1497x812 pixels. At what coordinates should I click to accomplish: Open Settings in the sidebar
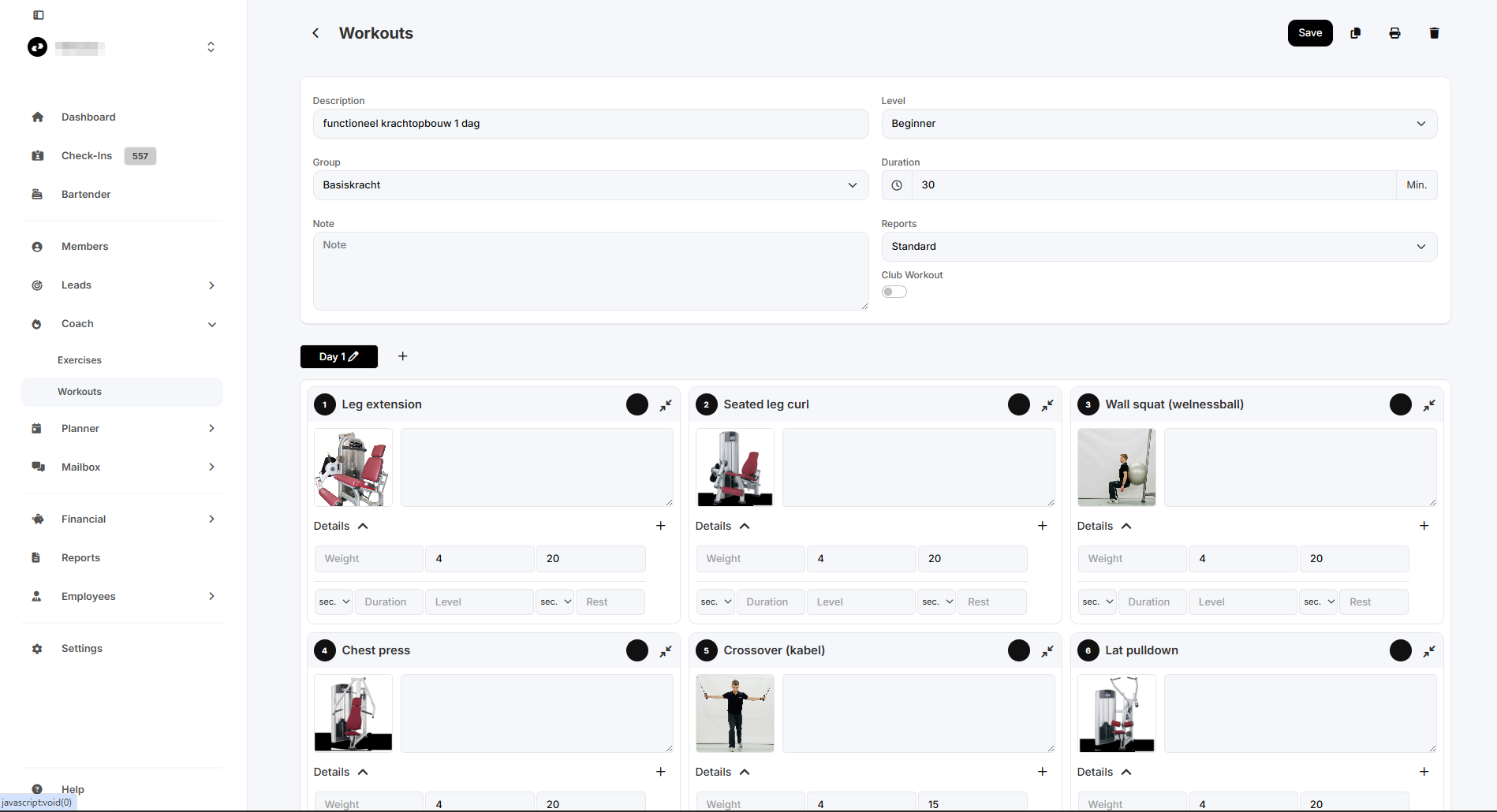pyautogui.click(x=82, y=648)
